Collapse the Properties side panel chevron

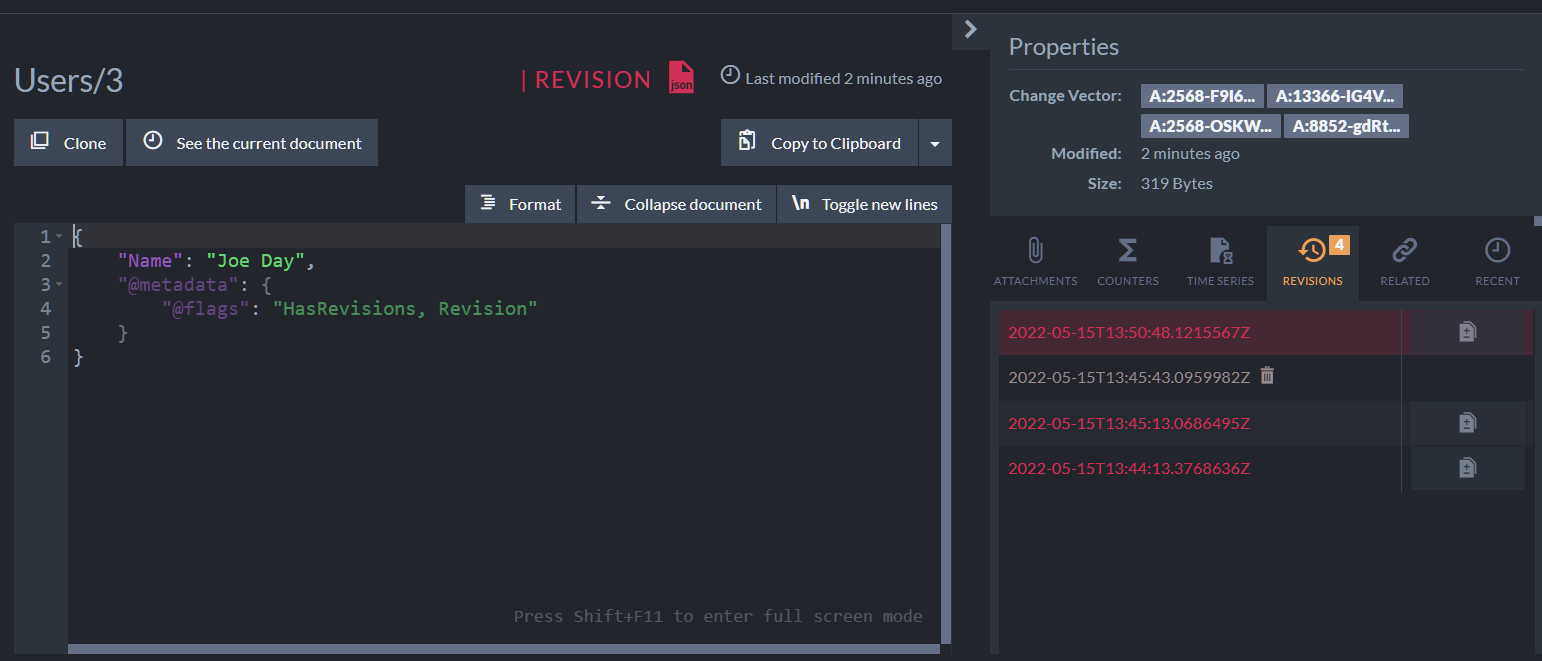coord(970,30)
